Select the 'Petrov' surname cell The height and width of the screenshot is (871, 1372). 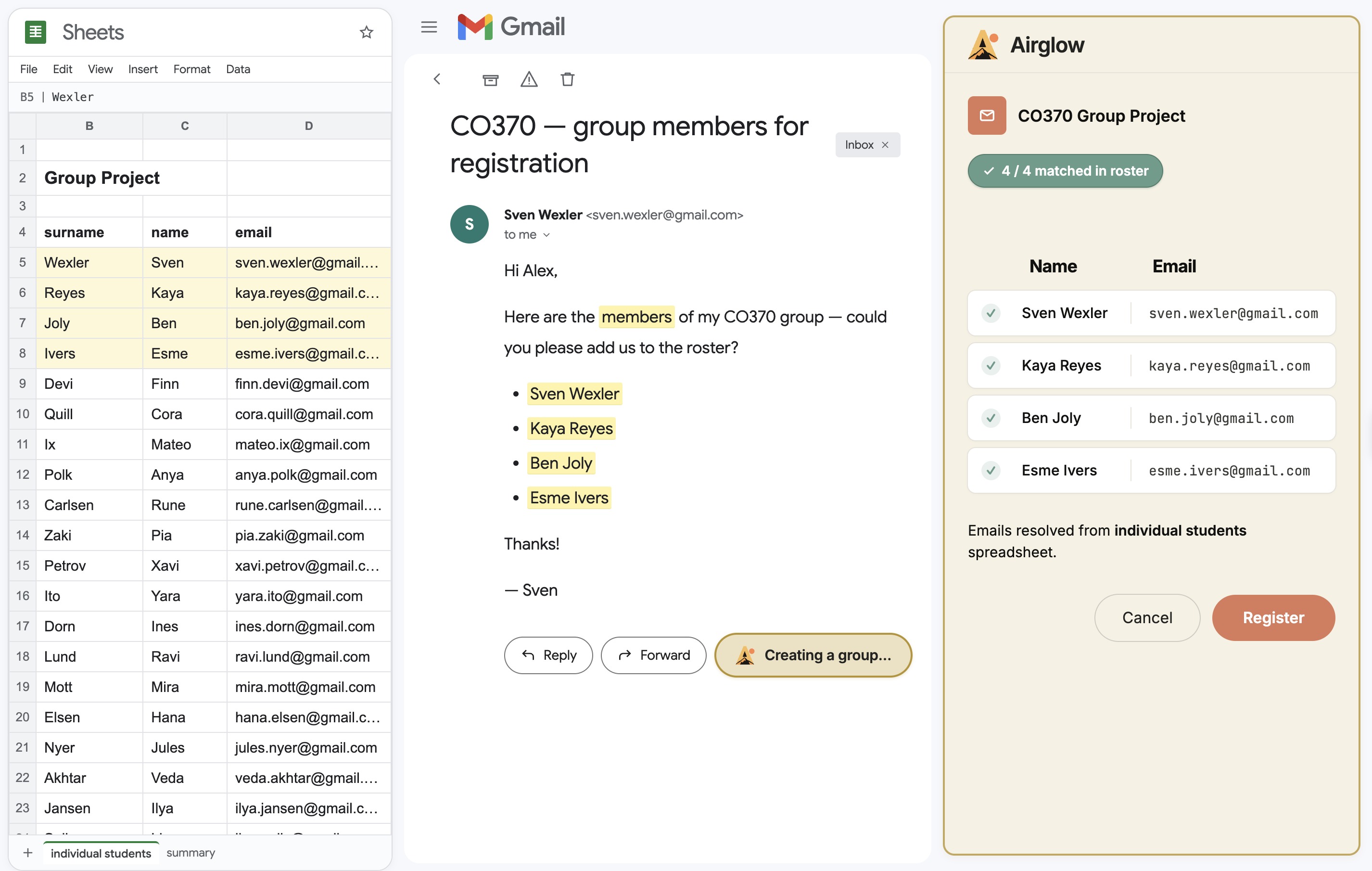(x=89, y=565)
